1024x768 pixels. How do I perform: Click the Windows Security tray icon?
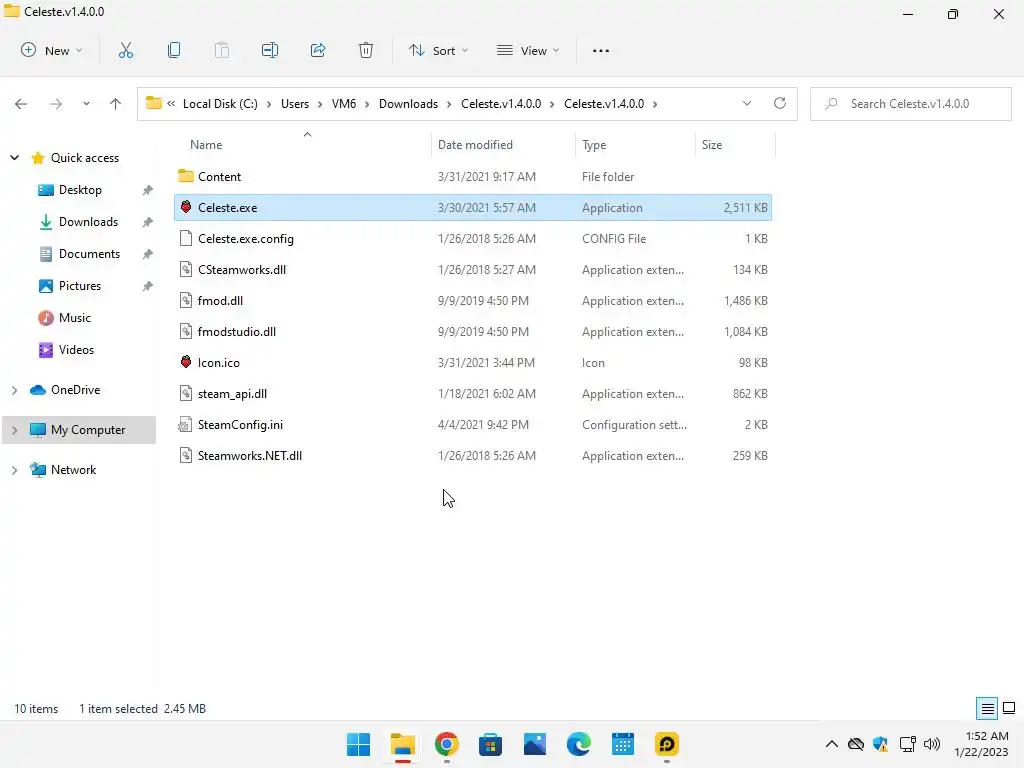tap(880, 744)
